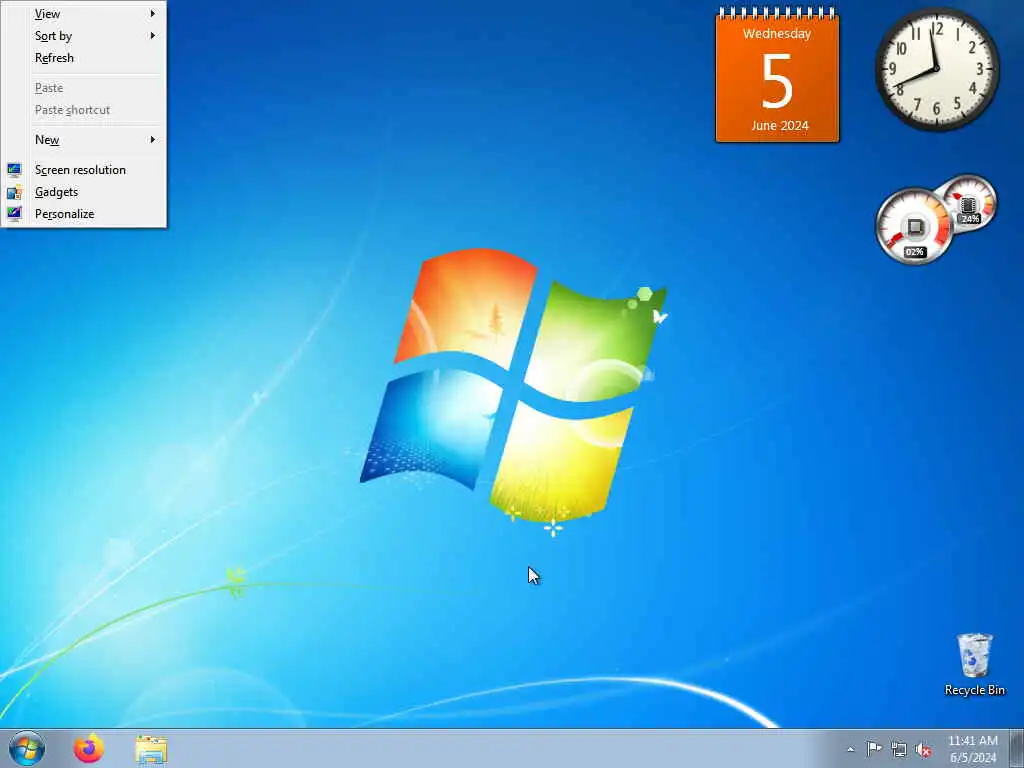This screenshot has width=1024, height=768.
Task: Expand the New submenu arrow
Action: click(153, 140)
